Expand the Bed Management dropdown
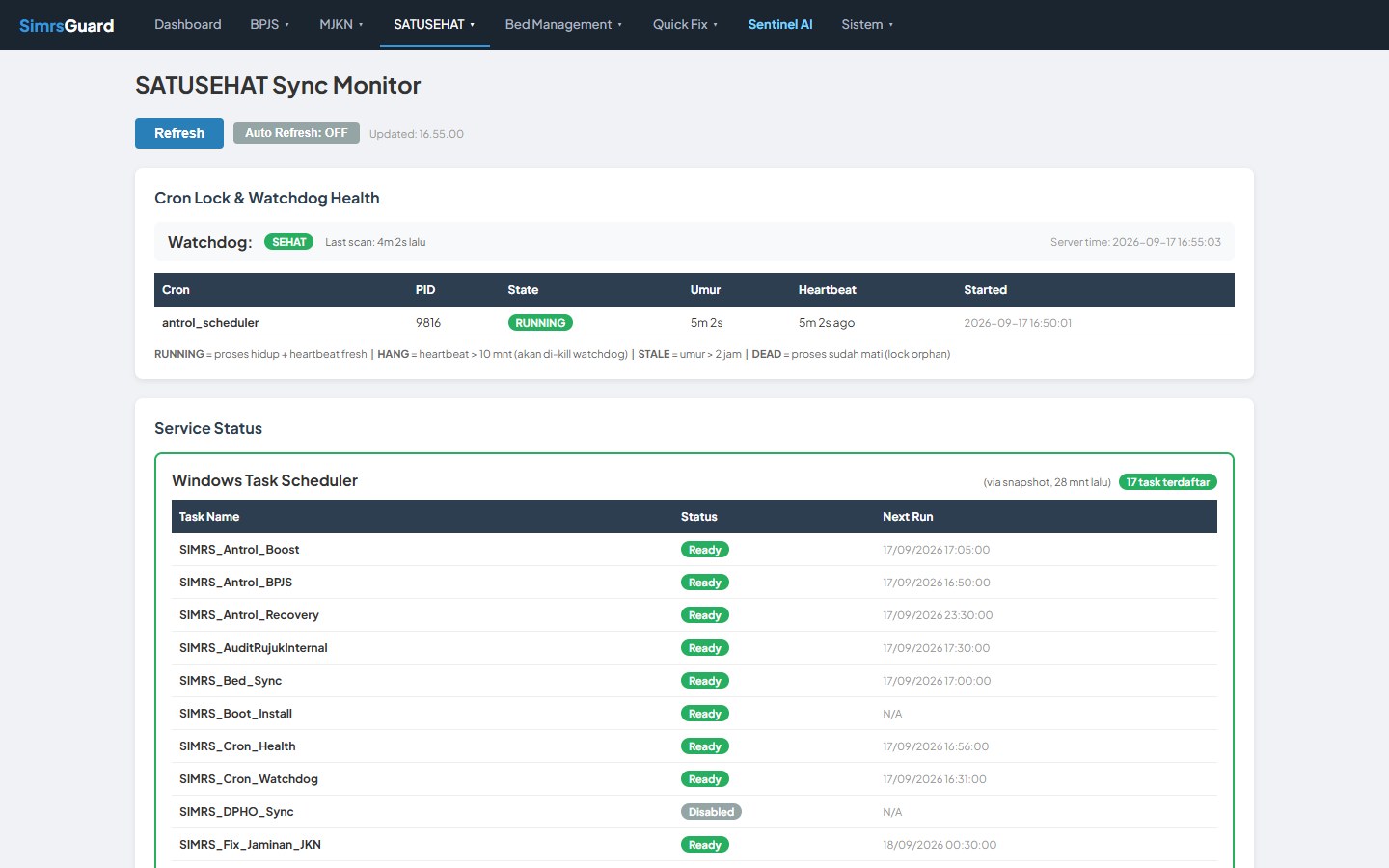 point(563,24)
